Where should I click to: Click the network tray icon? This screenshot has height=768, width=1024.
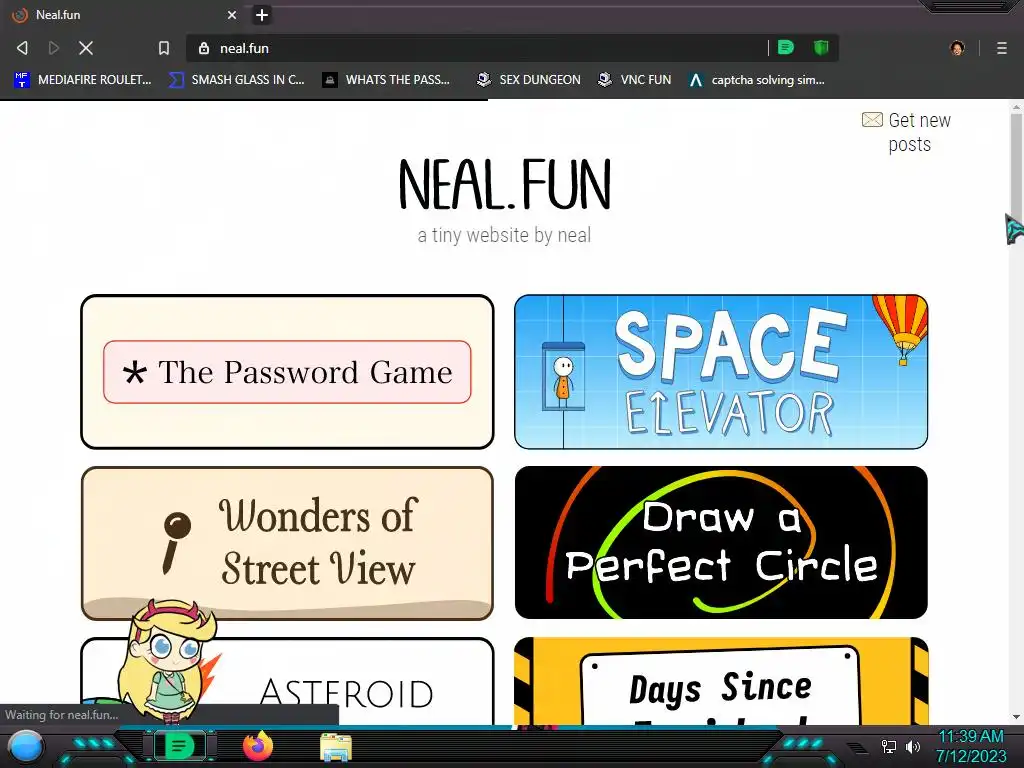889,746
